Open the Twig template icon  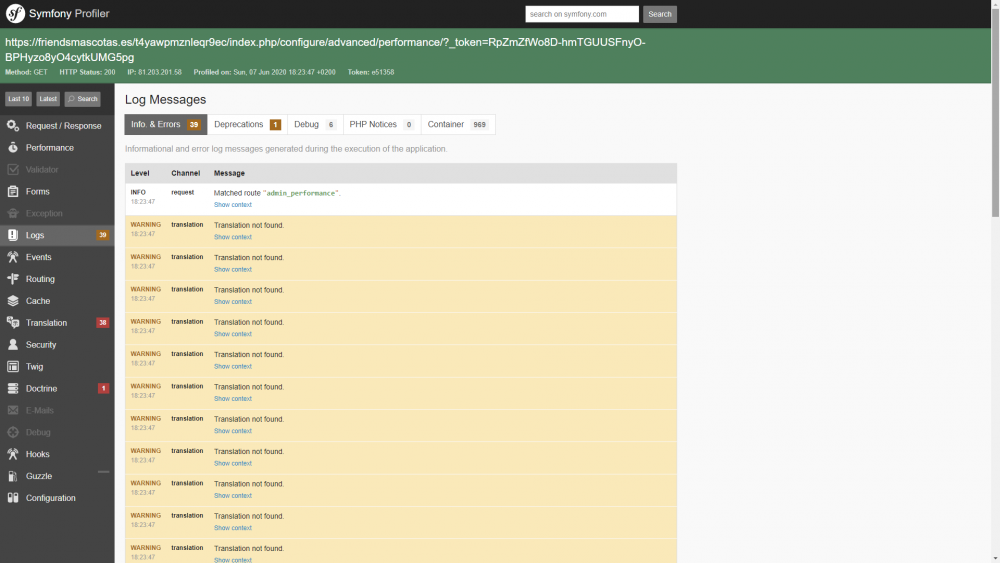point(13,367)
